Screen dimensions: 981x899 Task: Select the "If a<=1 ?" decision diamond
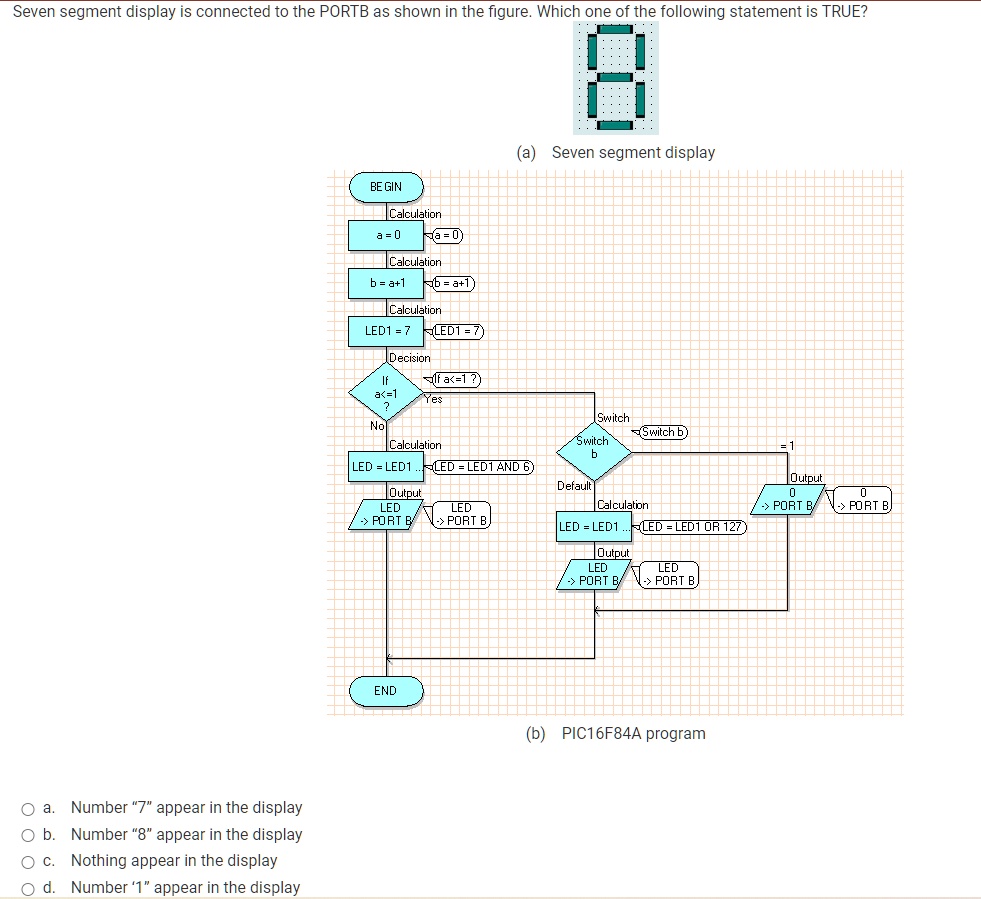pos(386,394)
